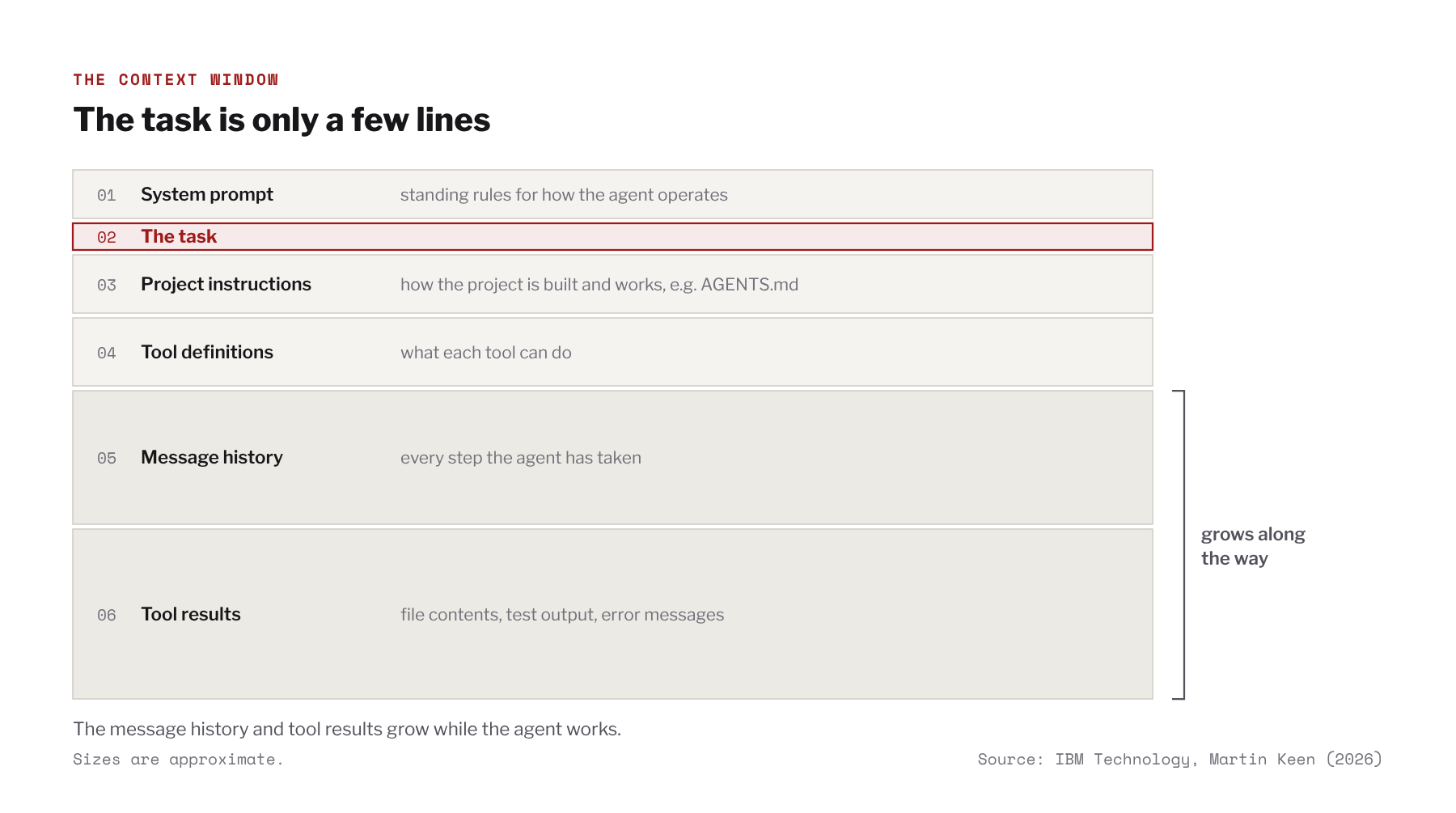Click 'file contents, test output, error messages' text
Image resolution: width=1456 pixels, height=813 pixels.
tap(562, 615)
